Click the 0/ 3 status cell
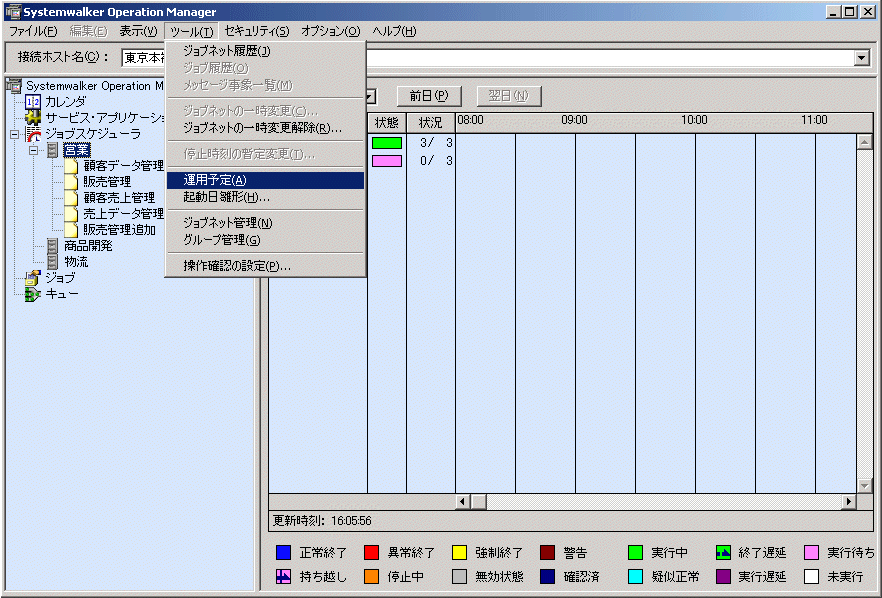 point(431,161)
